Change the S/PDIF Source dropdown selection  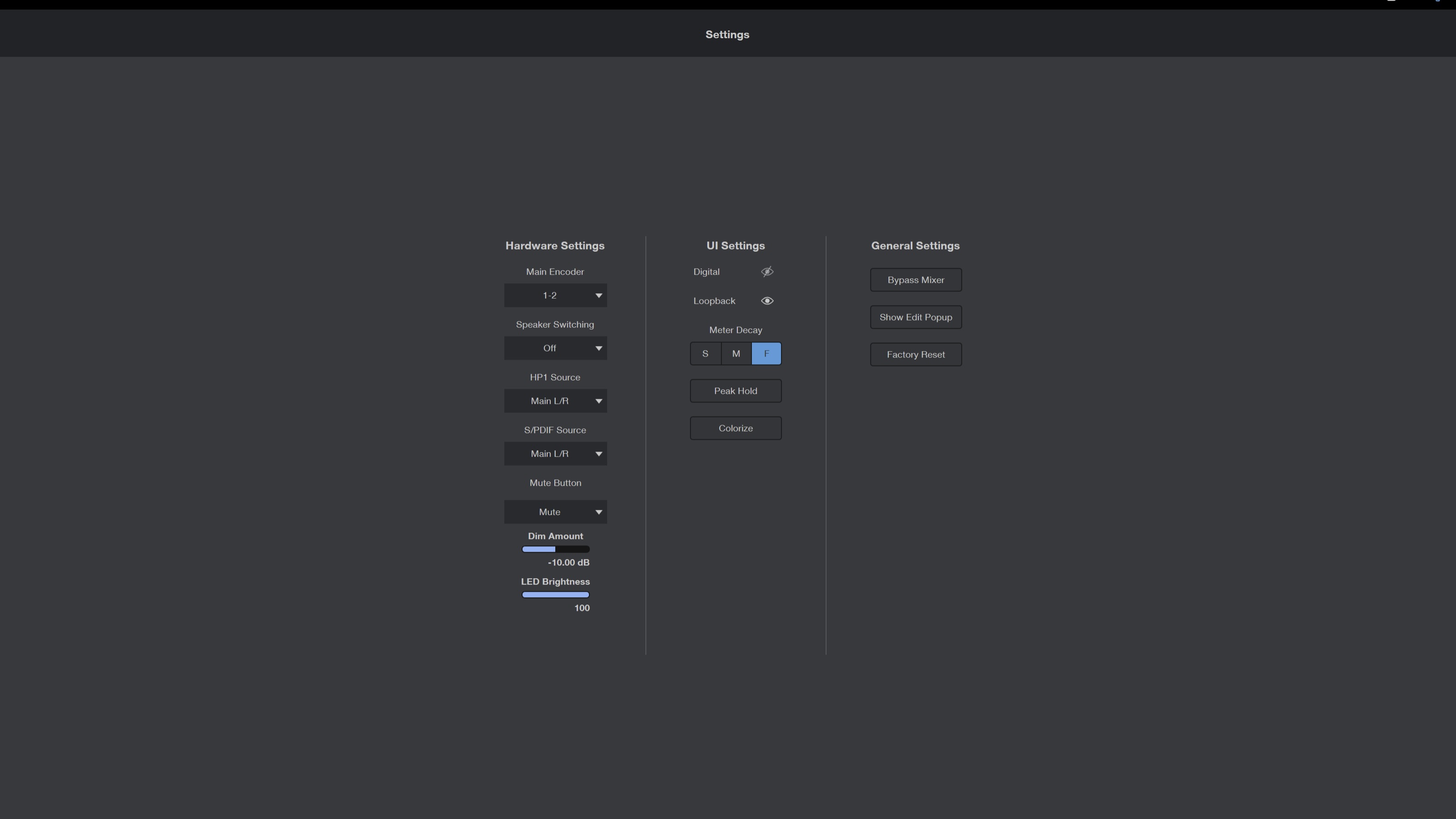(555, 454)
